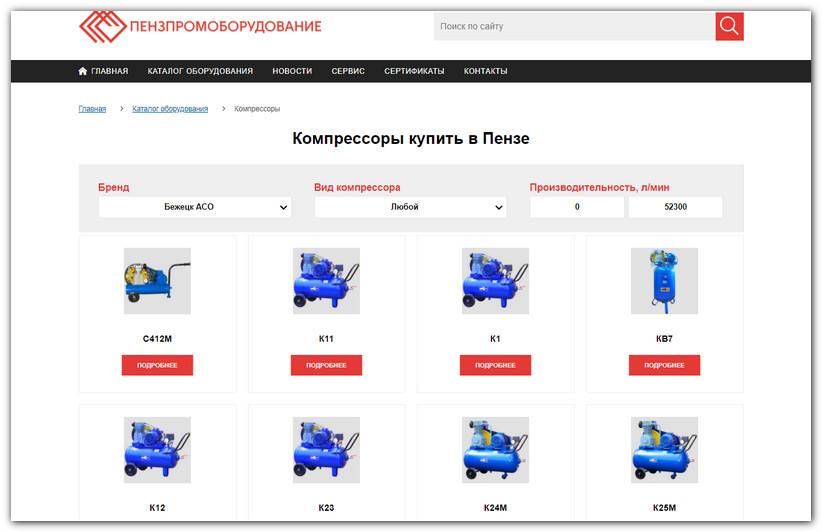The image size is (822, 532).
Task: Open the К1 compressor thumbnail
Action: coord(495,281)
